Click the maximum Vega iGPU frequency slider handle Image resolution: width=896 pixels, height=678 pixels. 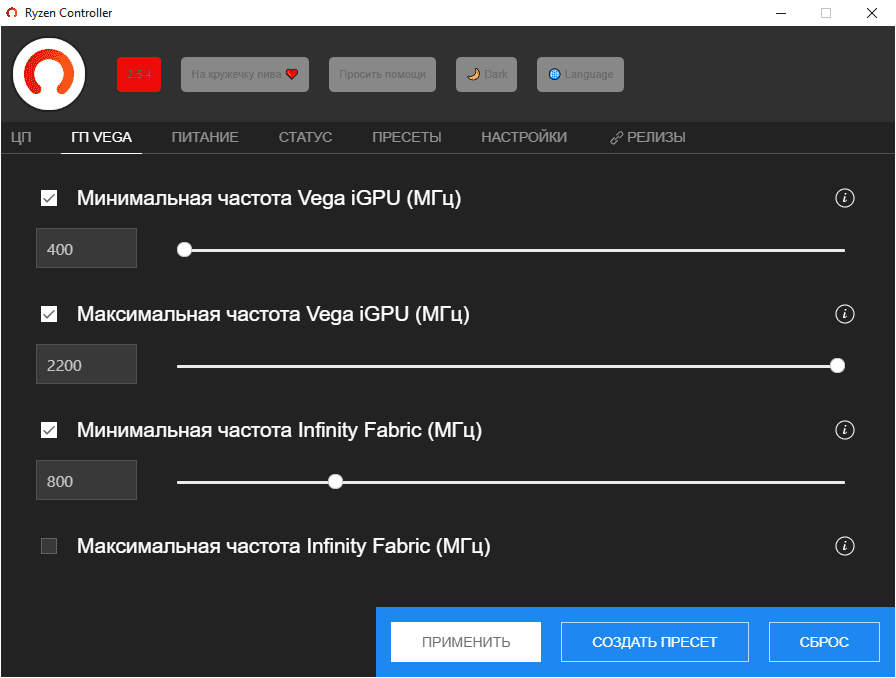[x=837, y=366]
